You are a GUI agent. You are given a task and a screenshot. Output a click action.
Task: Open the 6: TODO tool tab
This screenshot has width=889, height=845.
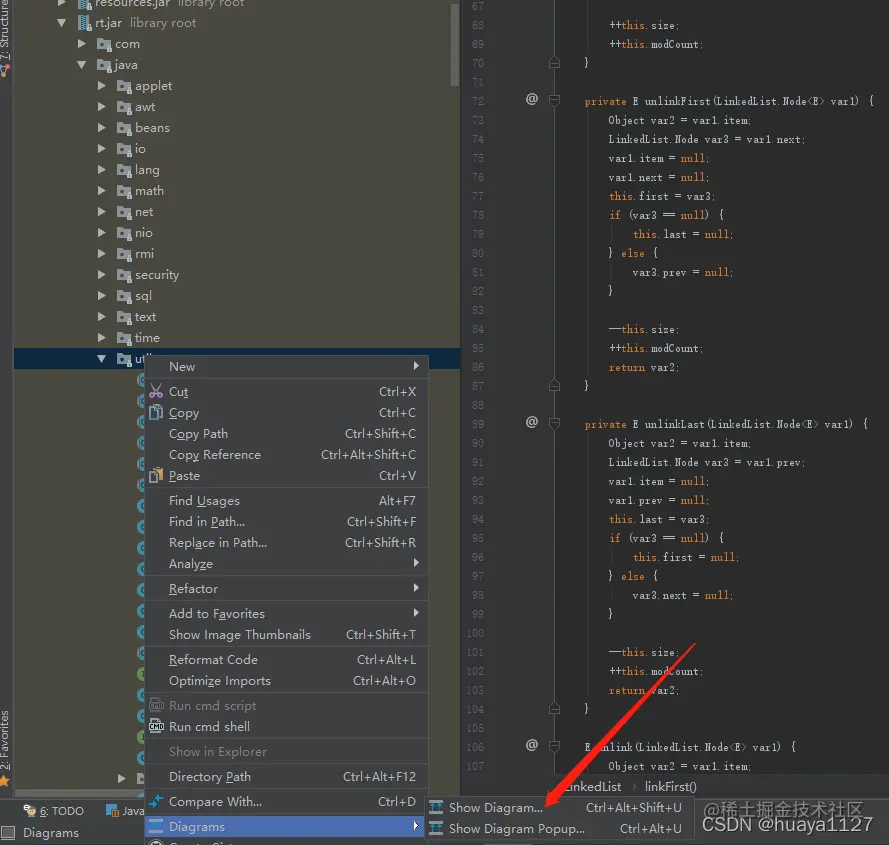(54, 811)
